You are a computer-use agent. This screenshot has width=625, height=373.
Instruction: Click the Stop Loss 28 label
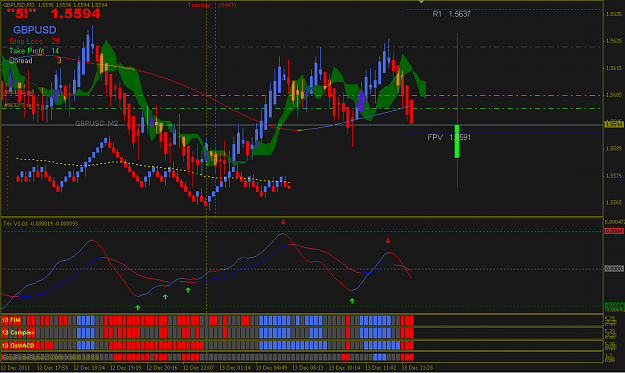pyautogui.click(x=34, y=41)
